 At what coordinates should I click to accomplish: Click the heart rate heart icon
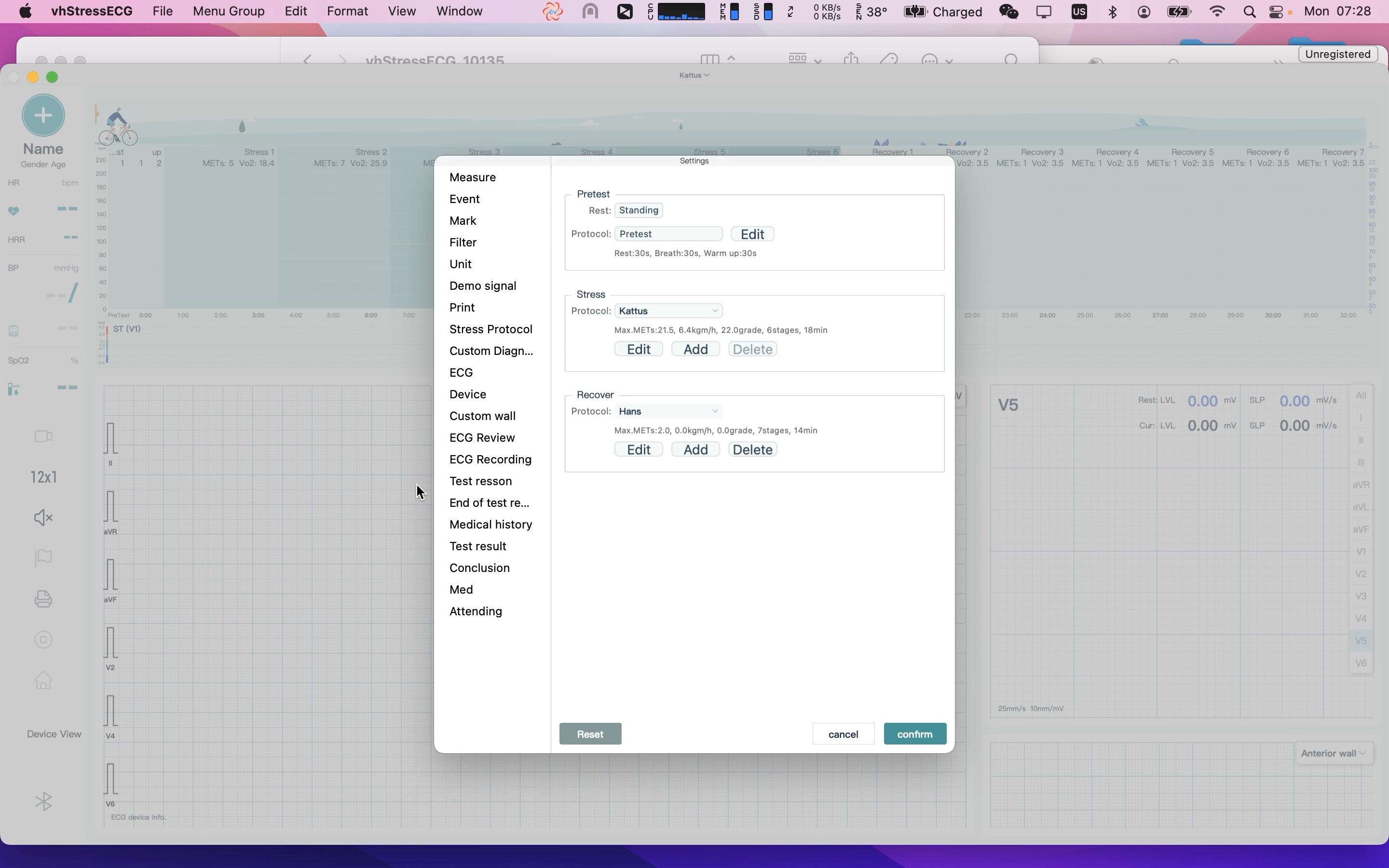coord(14,211)
